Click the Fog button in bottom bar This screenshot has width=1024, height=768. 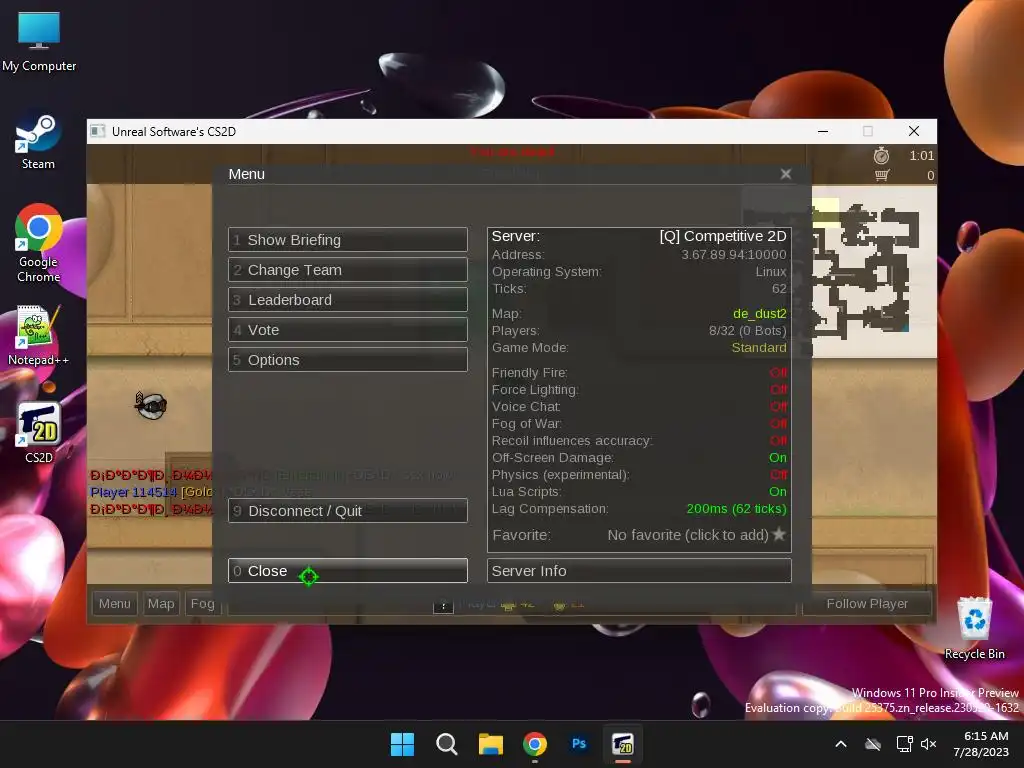(202, 603)
